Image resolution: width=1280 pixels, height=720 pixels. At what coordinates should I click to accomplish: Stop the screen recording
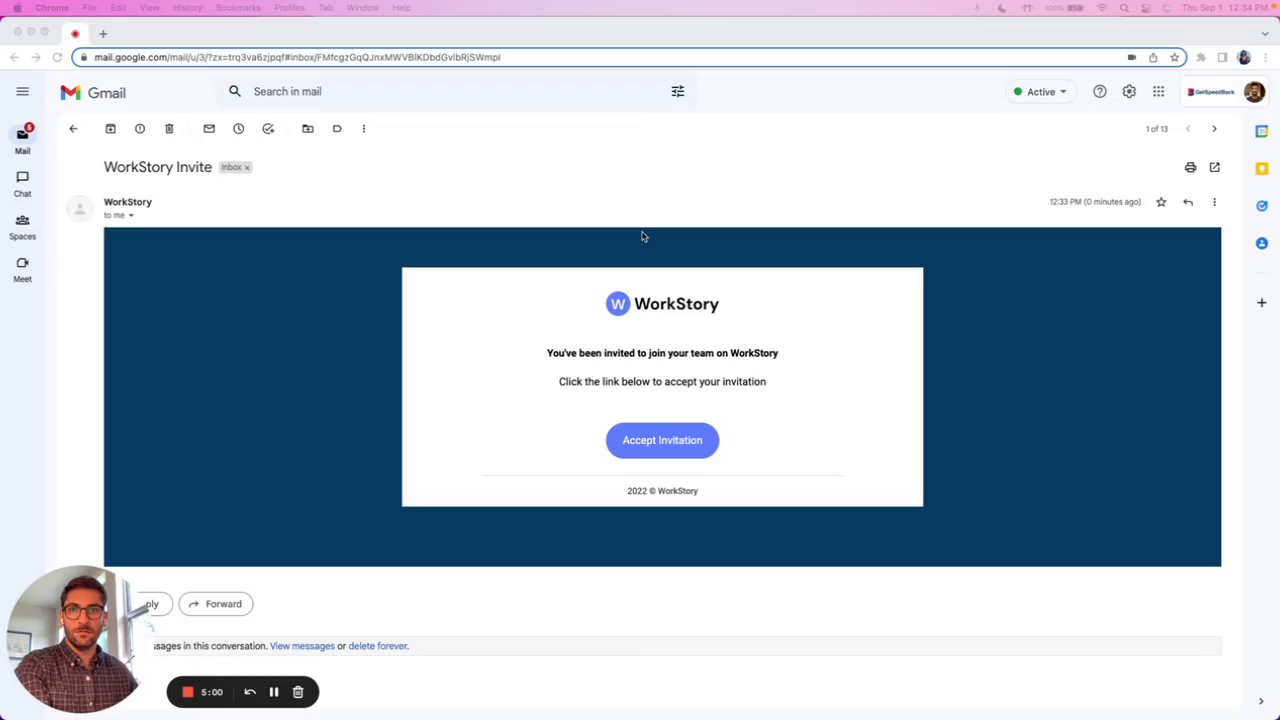(187, 692)
